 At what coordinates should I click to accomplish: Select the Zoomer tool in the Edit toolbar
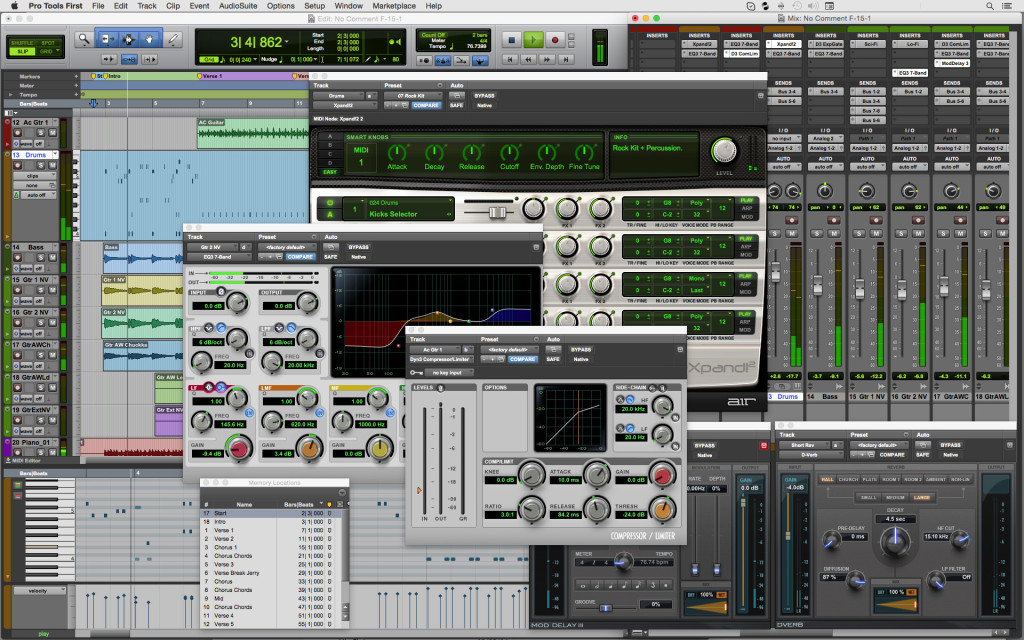[x=85, y=40]
